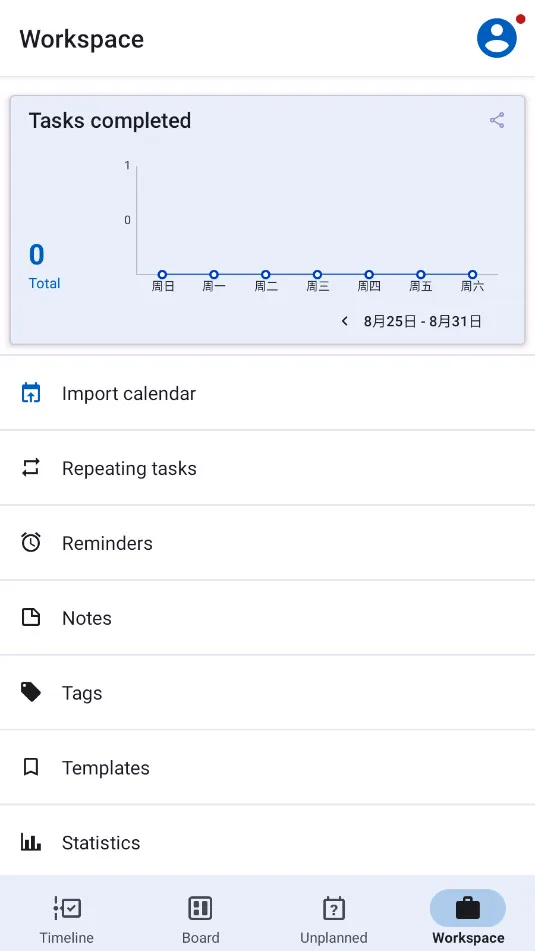
Task: Switch to the Timeline tab
Action: pos(67,918)
